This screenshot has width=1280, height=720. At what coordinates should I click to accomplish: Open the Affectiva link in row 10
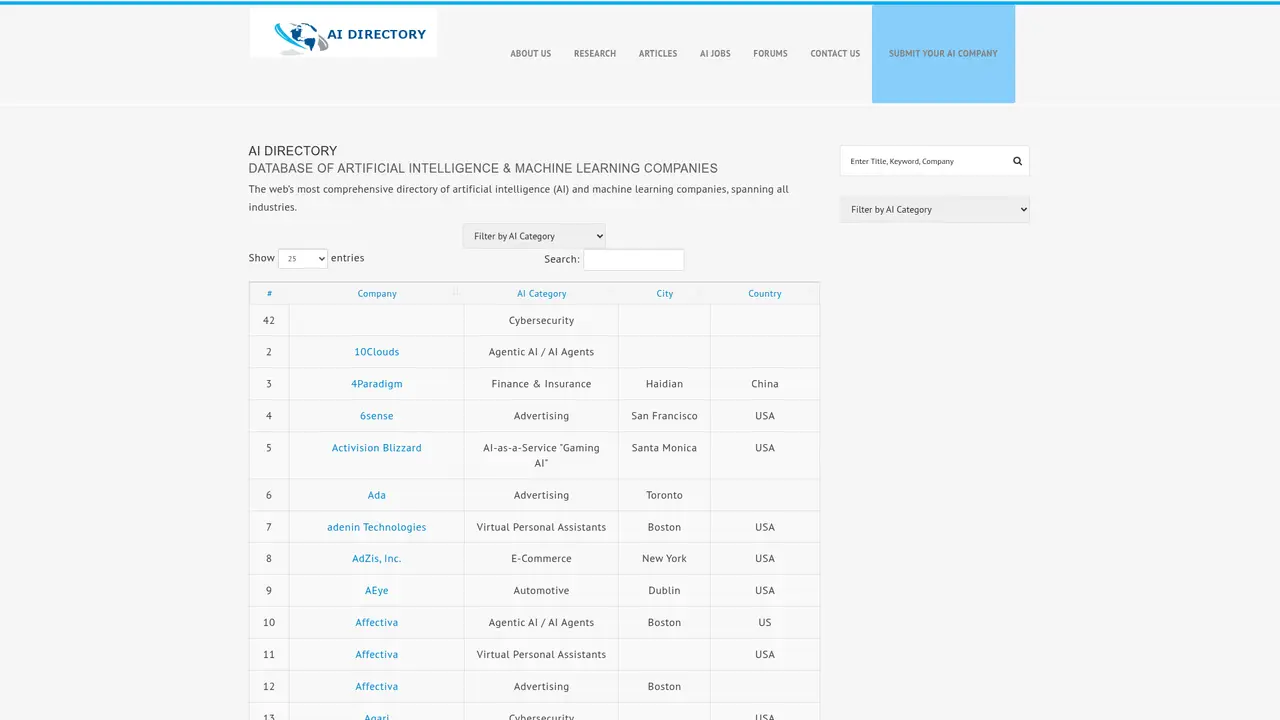[377, 623]
